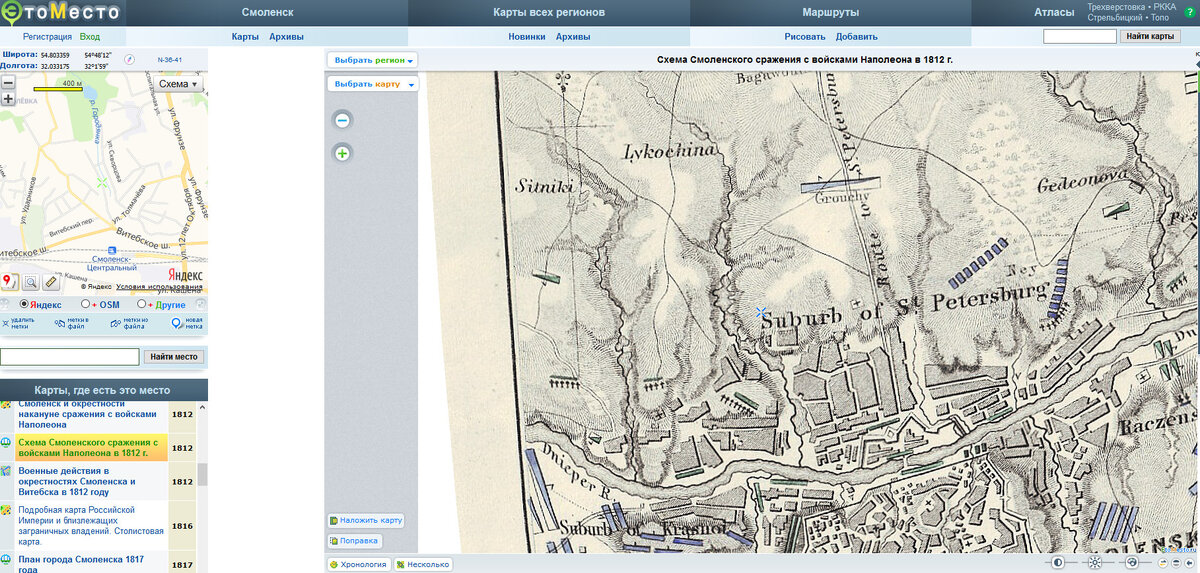Adjust the brightness slider handle
This screenshot has width=1200, height=573.
[1095, 563]
